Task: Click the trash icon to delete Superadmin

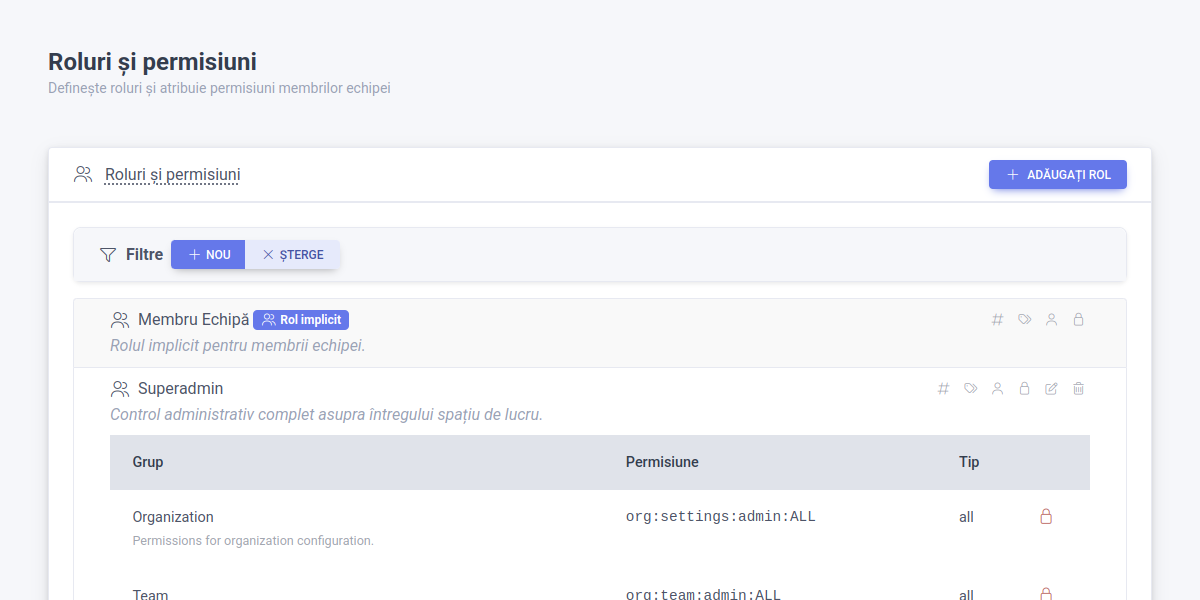Action: pyautogui.click(x=1078, y=388)
